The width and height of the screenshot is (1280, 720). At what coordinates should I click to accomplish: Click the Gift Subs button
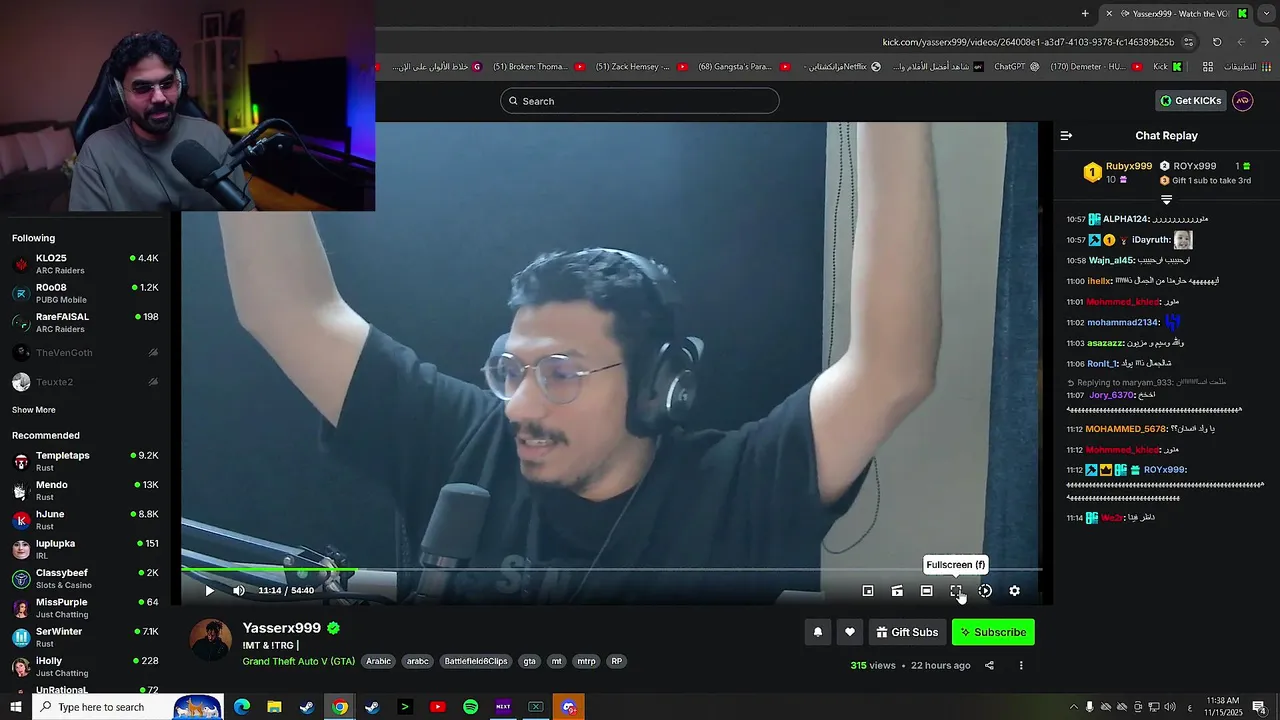(907, 632)
